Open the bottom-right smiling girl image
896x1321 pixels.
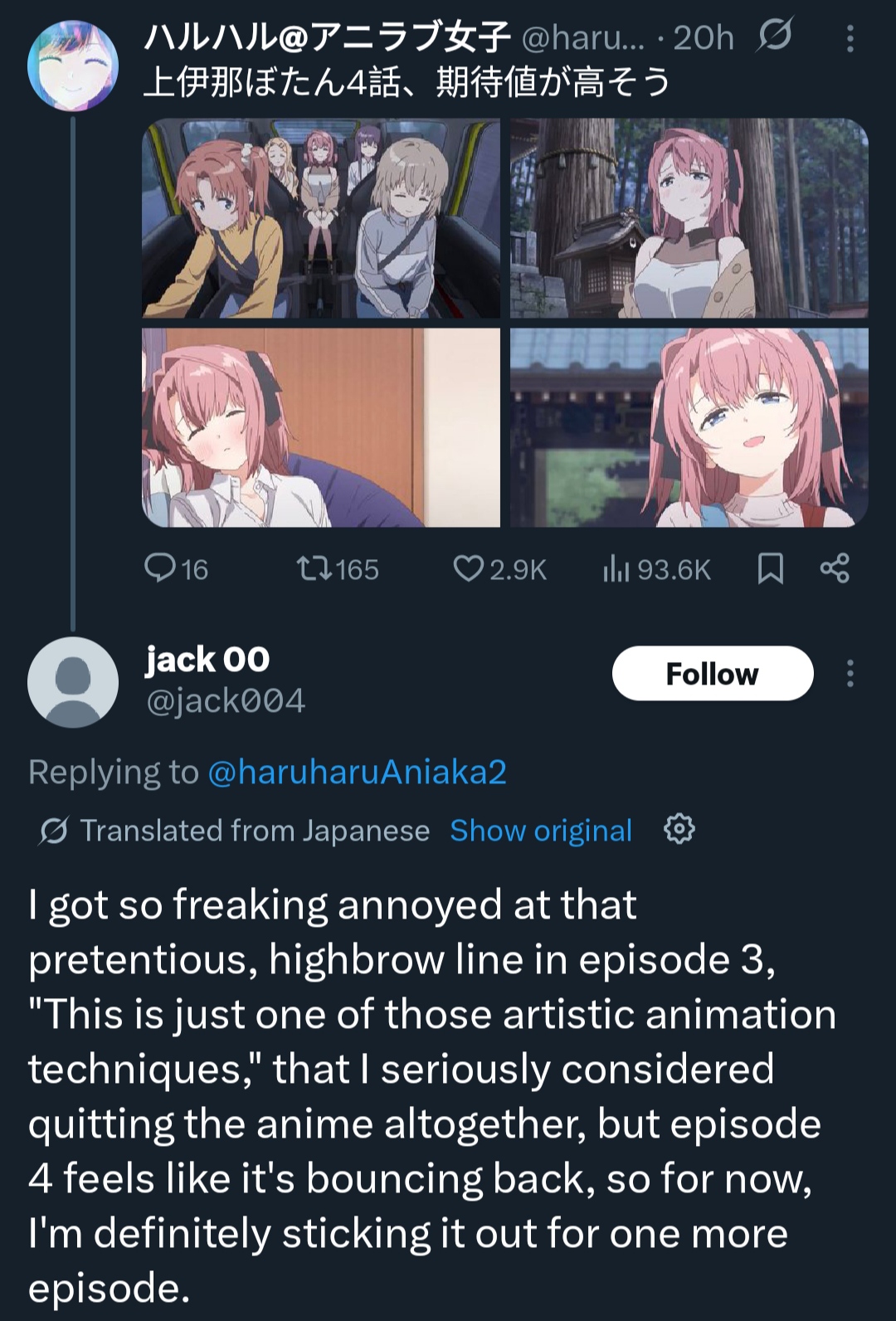click(x=689, y=427)
